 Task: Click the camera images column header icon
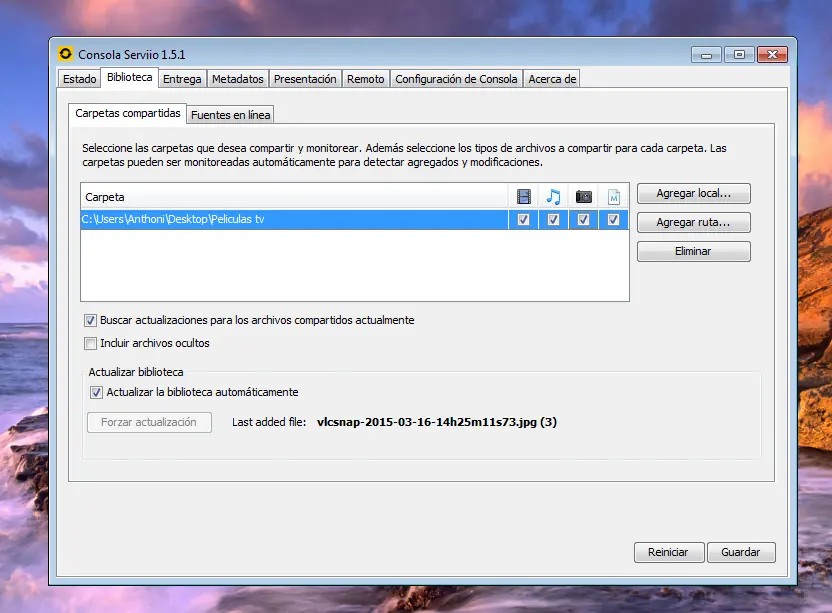[584, 197]
